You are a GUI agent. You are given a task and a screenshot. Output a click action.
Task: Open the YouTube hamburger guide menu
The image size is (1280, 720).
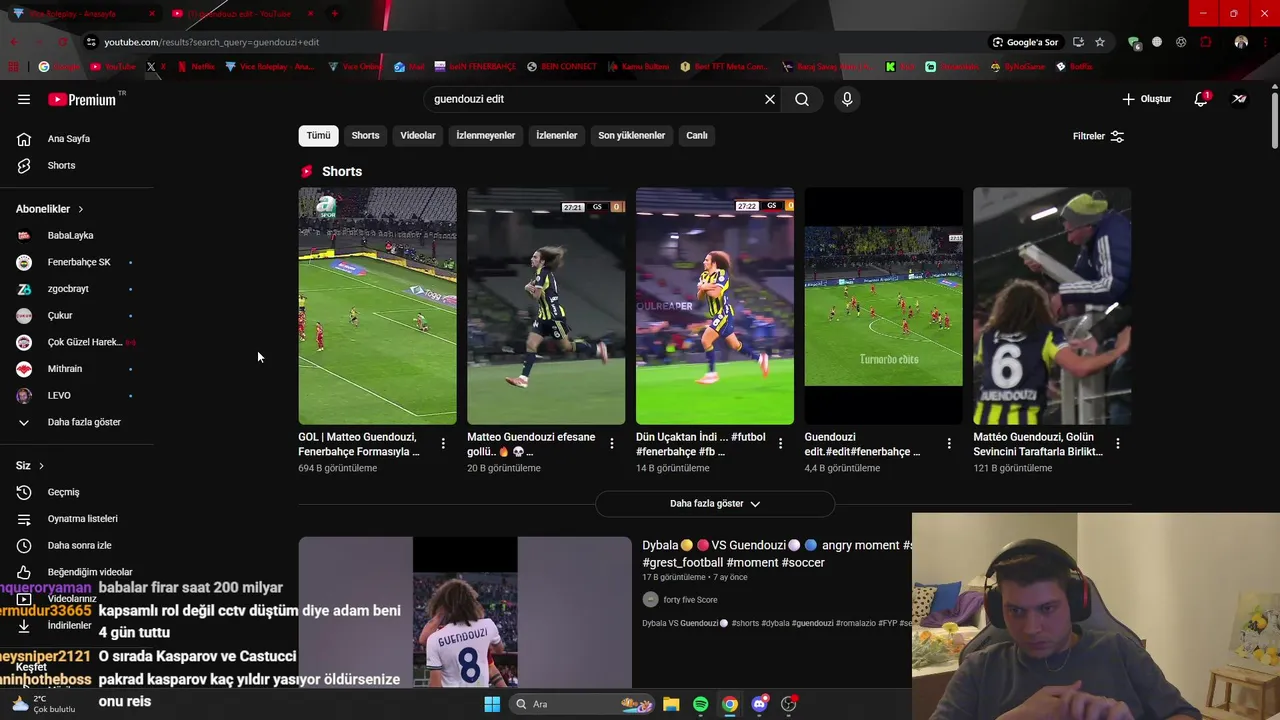click(x=24, y=99)
